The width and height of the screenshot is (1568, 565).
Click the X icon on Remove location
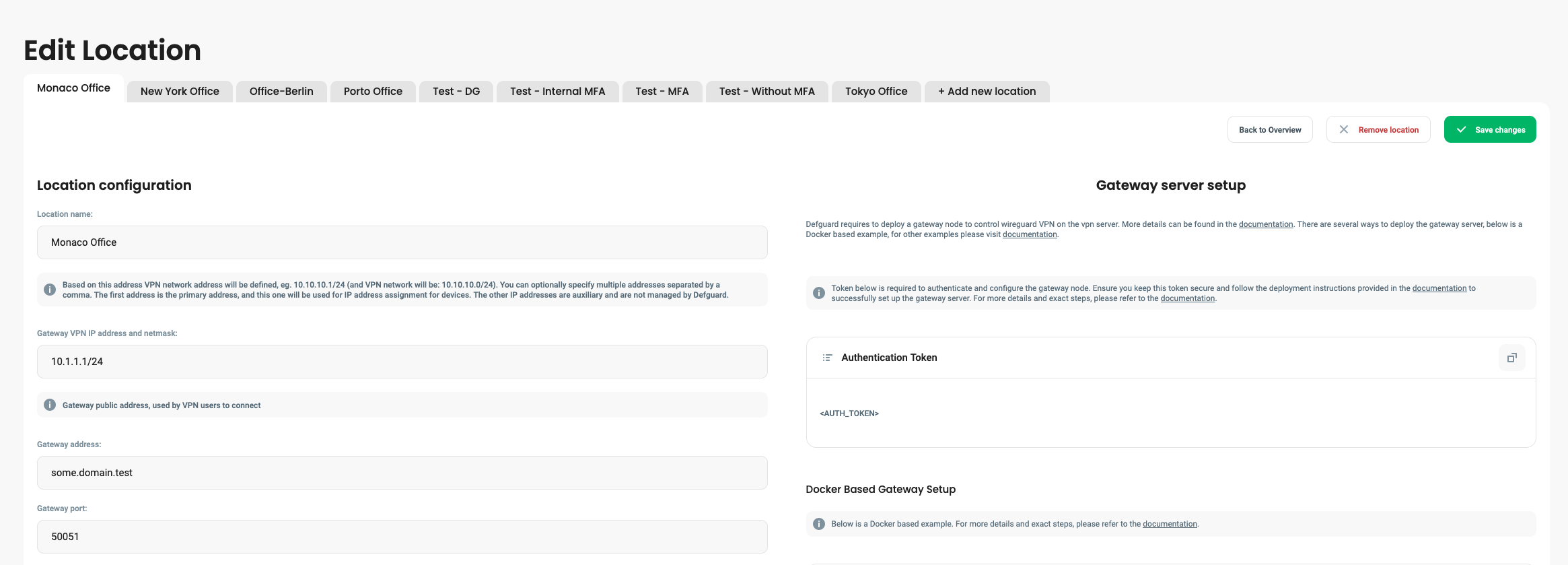[x=1343, y=129]
